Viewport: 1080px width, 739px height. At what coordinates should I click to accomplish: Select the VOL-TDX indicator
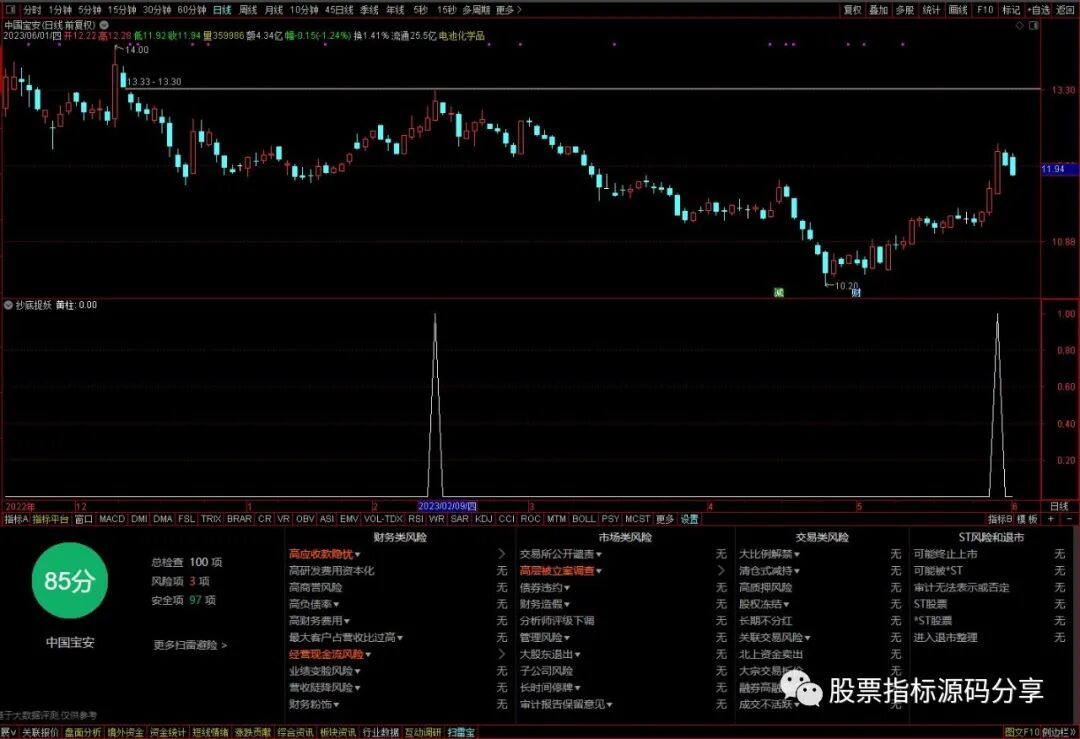click(x=383, y=519)
